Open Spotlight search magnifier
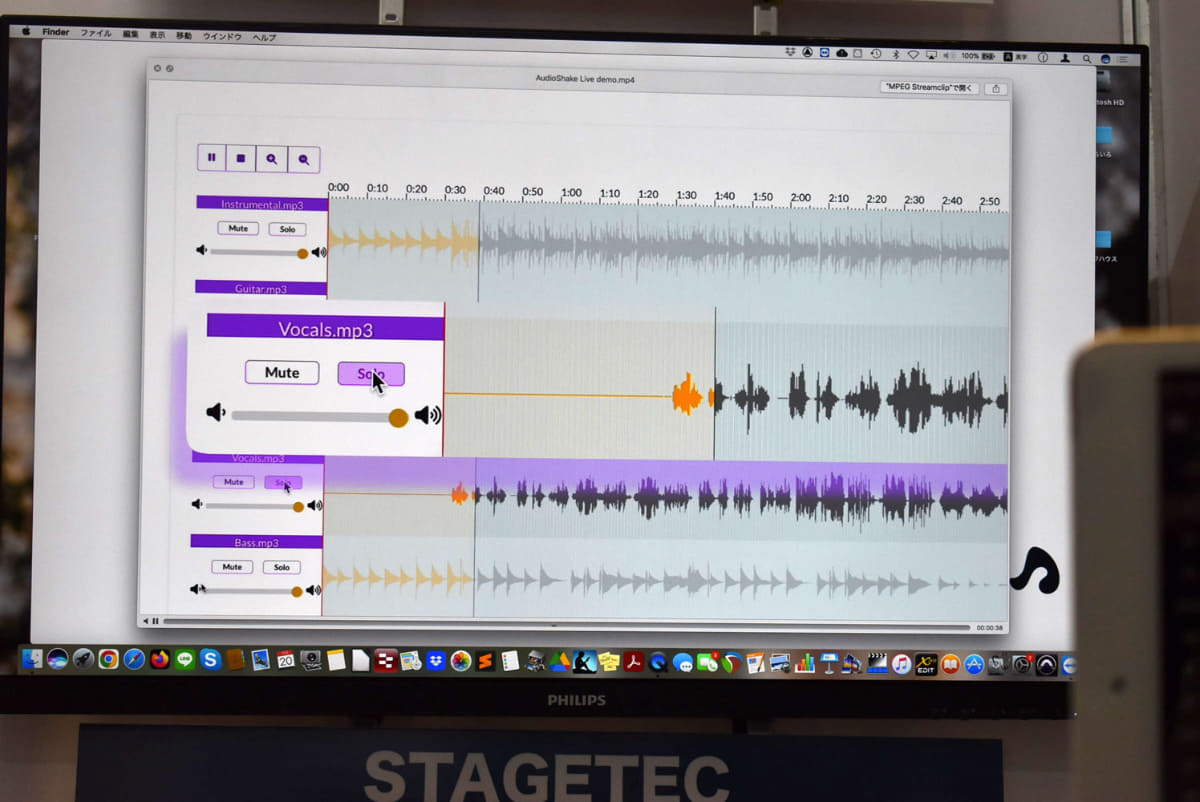 1085,58
